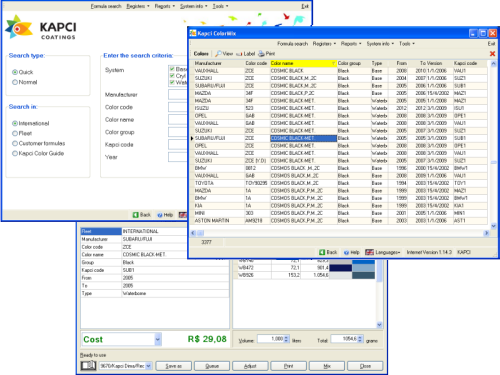
Task: Close the Colors panel with red X
Action: click(492, 54)
